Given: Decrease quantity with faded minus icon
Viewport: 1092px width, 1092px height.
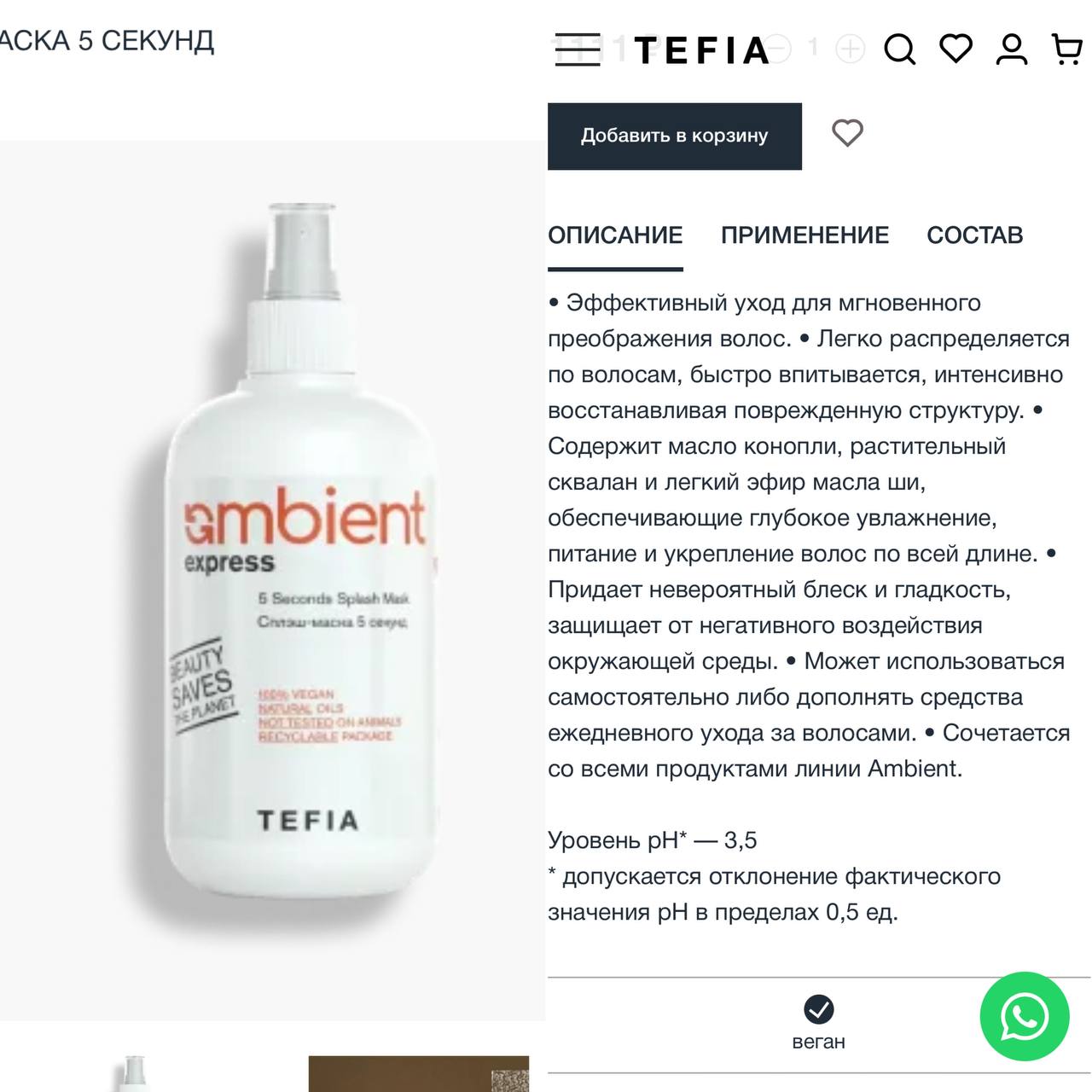Looking at the screenshot, I should coord(776,49).
